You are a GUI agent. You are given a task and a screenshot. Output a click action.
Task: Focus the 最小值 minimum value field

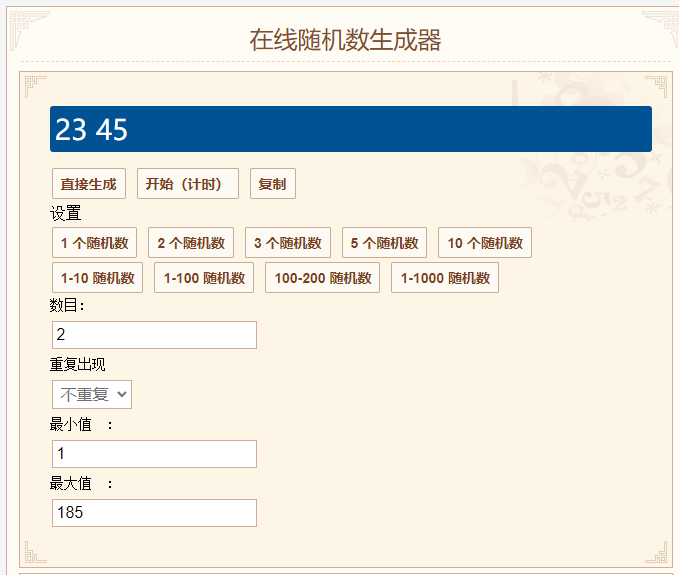[x=154, y=454]
